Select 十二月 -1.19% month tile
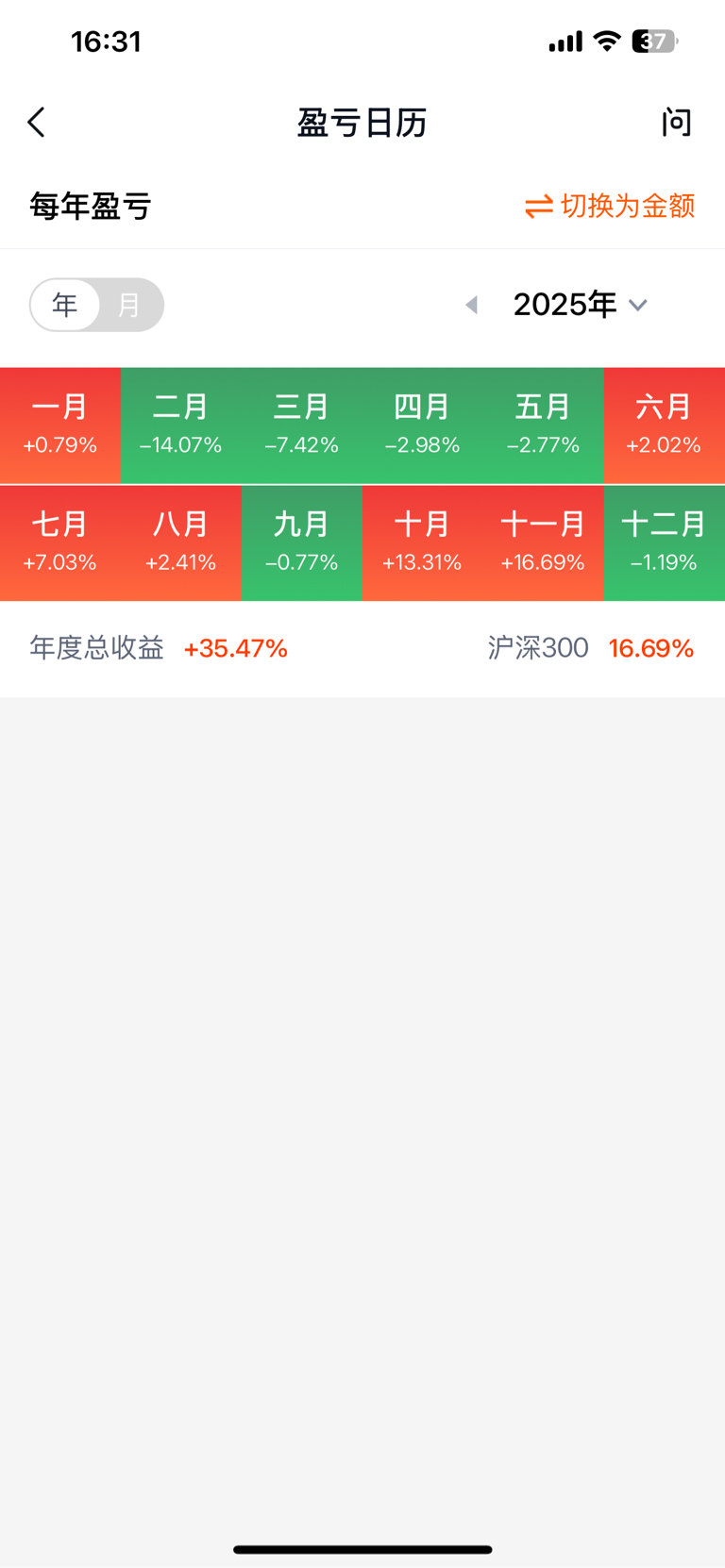 pyautogui.click(x=665, y=543)
